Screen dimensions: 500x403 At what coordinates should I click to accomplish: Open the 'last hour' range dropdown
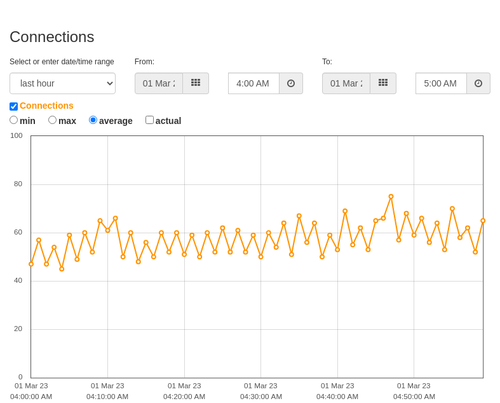pos(63,83)
